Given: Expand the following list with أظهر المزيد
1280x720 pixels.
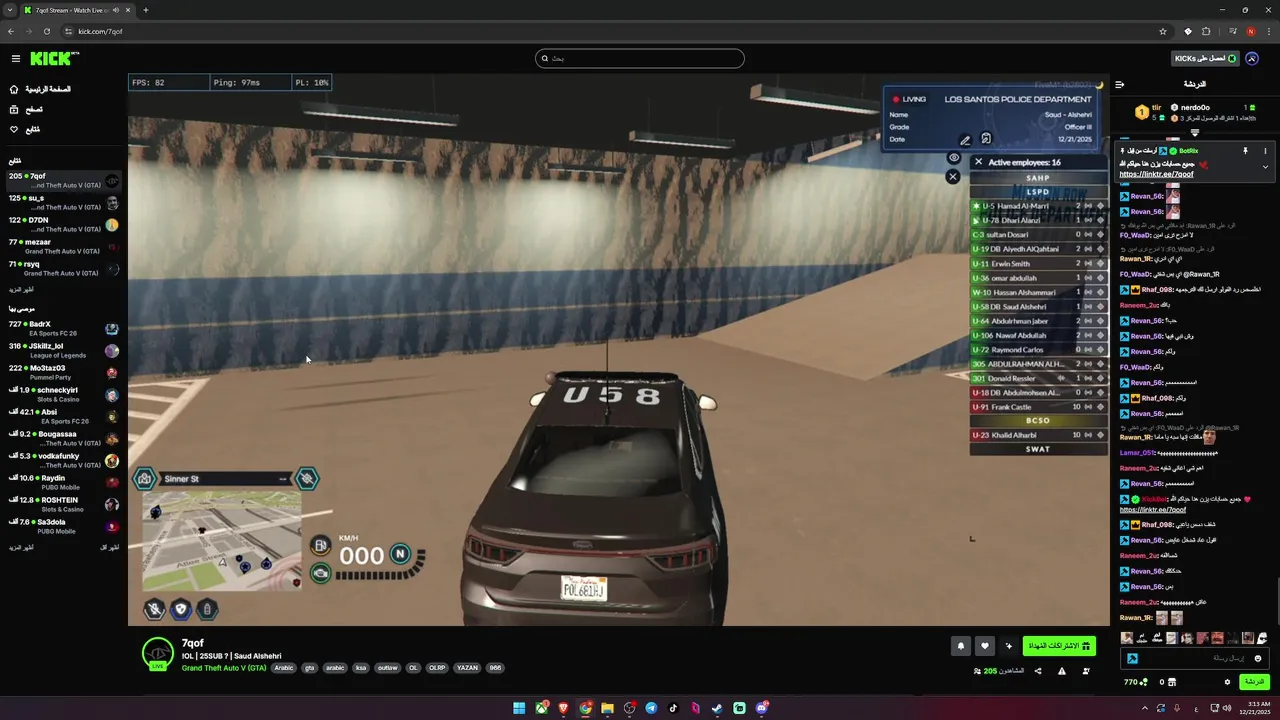Looking at the screenshot, I should (x=21, y=289).
